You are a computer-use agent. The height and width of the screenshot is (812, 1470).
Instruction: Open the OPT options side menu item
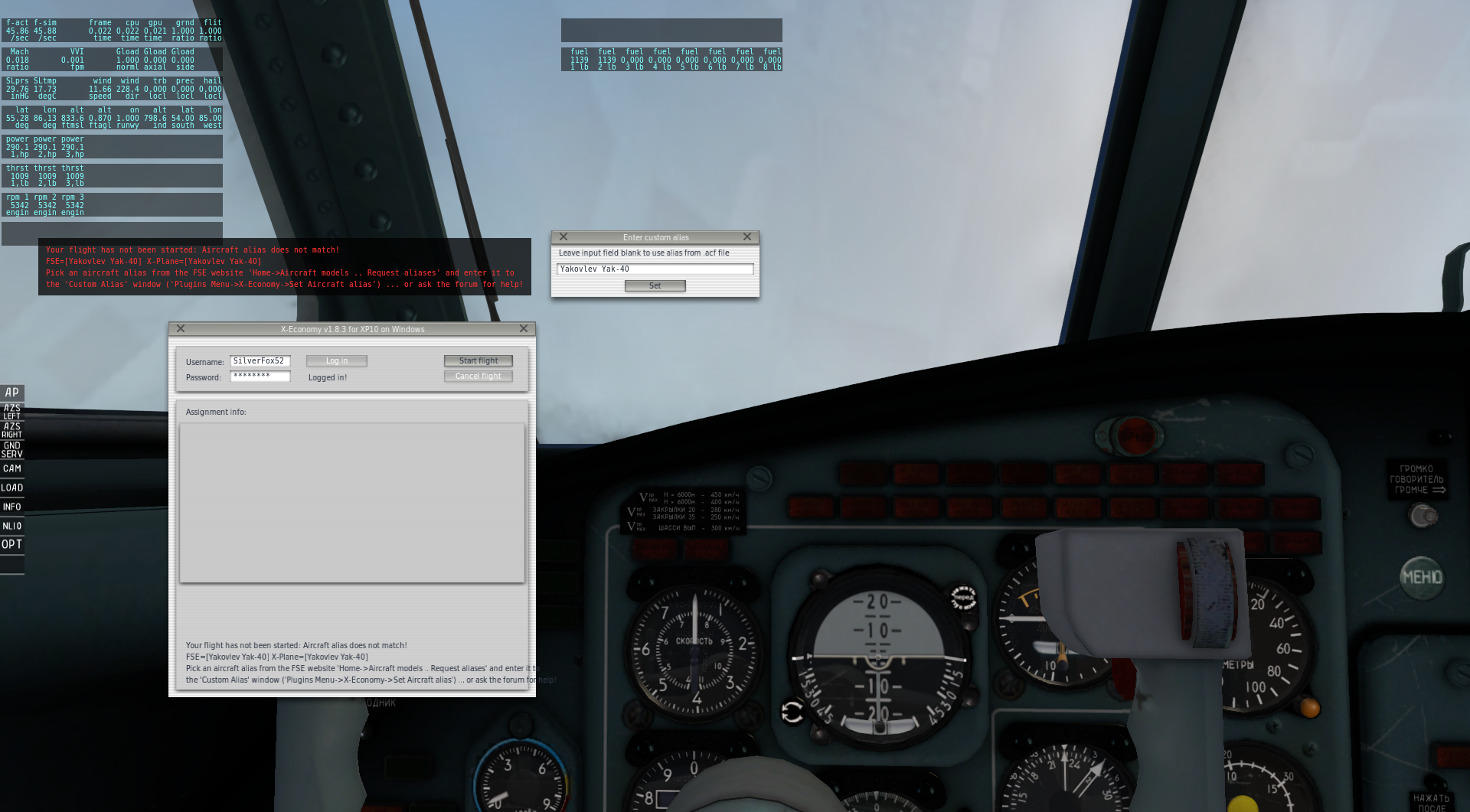(11, 544)
